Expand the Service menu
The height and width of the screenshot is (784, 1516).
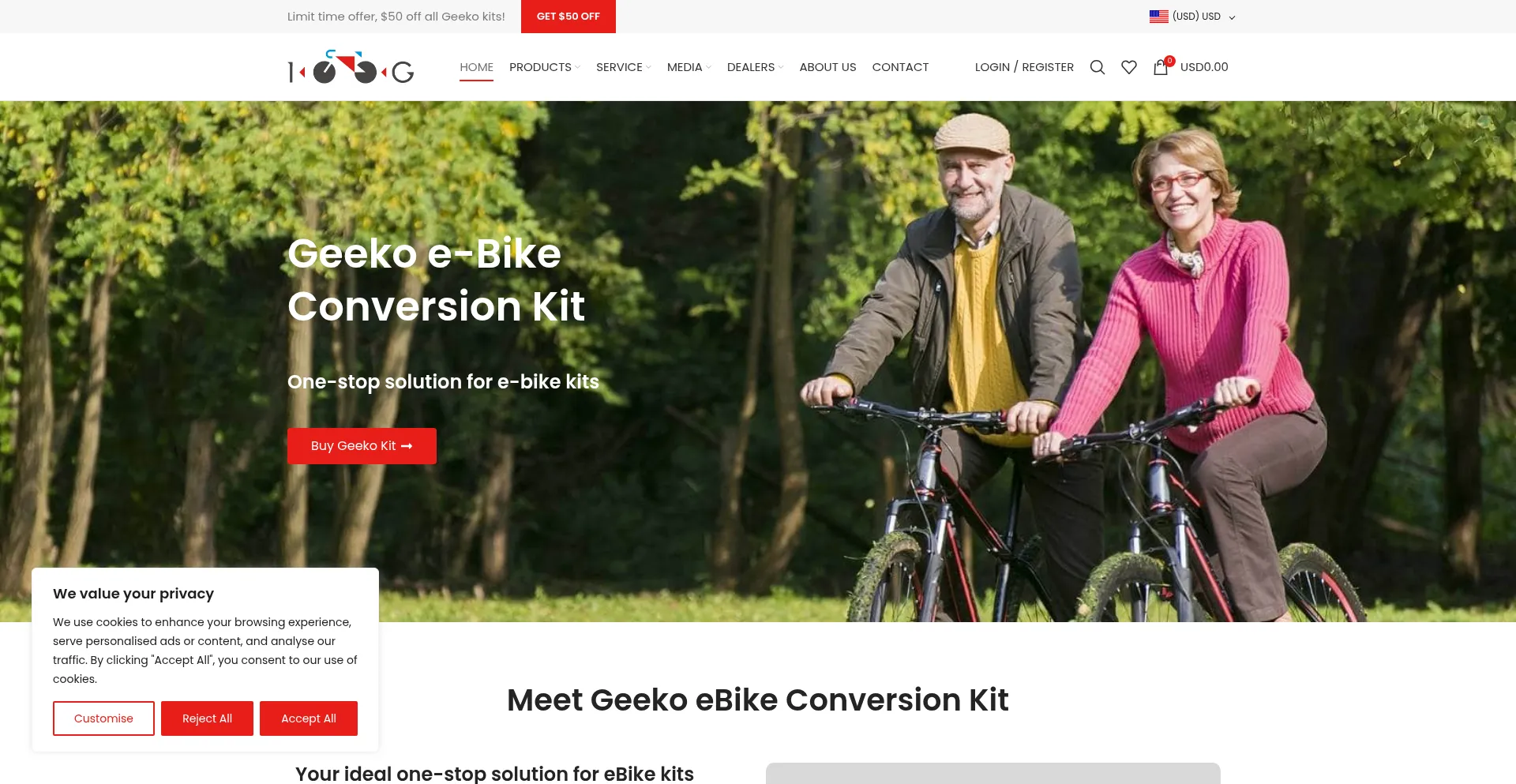tap(623, 67)
